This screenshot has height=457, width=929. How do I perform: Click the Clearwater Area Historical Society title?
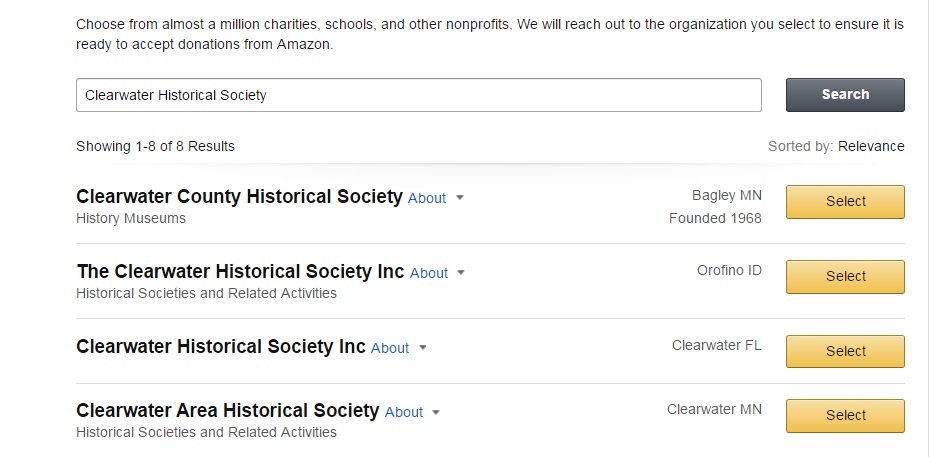(x=228, y=410)
